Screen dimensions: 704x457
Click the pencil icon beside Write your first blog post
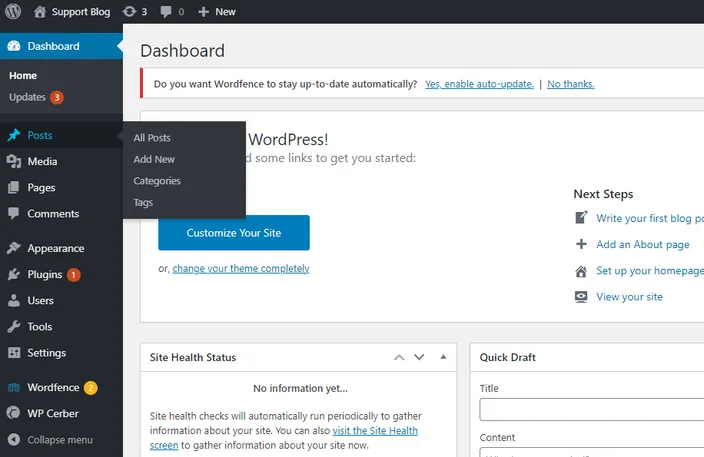click(581, 218)
